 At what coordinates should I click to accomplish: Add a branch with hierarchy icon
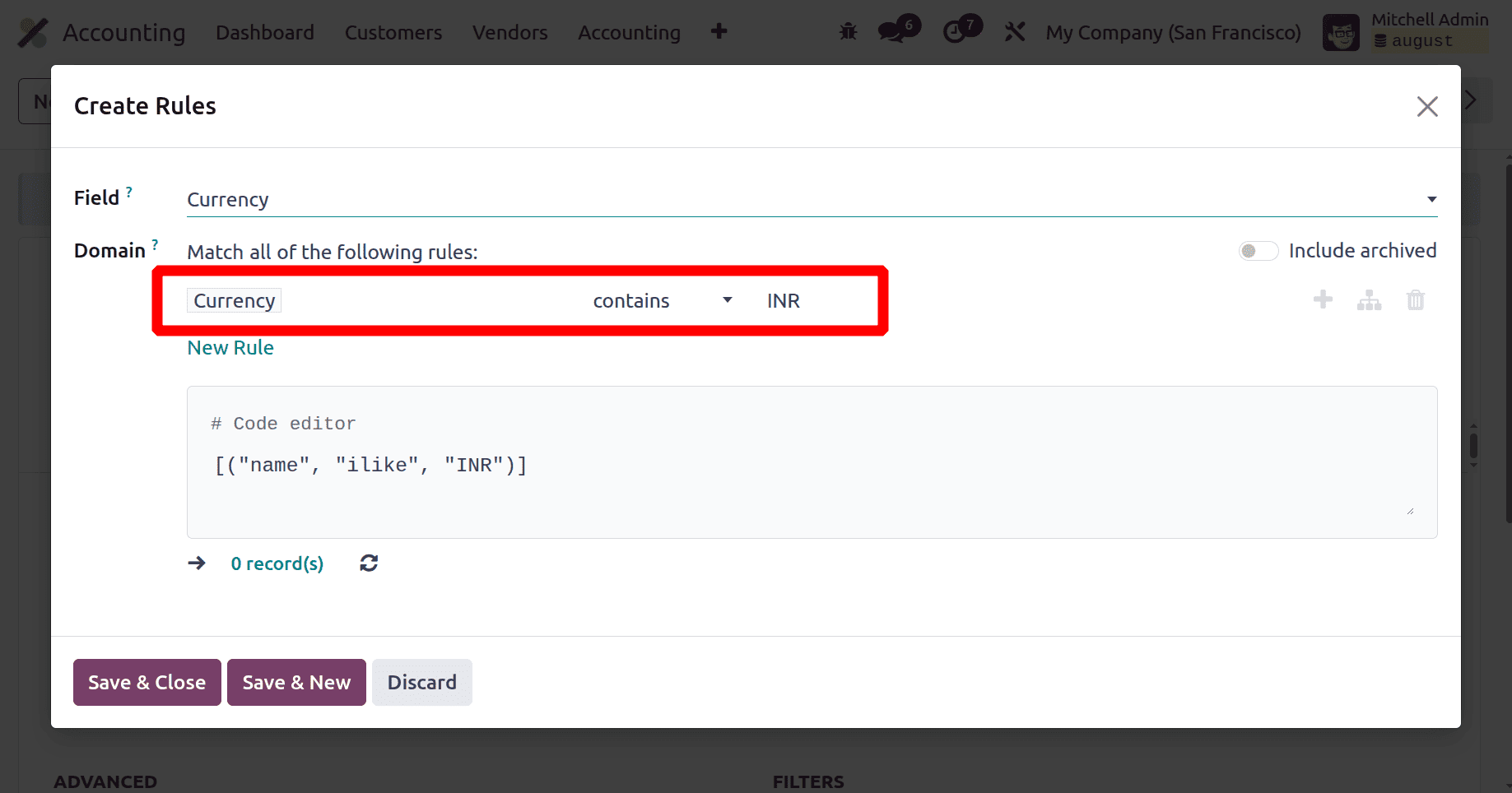[1369, 300]
